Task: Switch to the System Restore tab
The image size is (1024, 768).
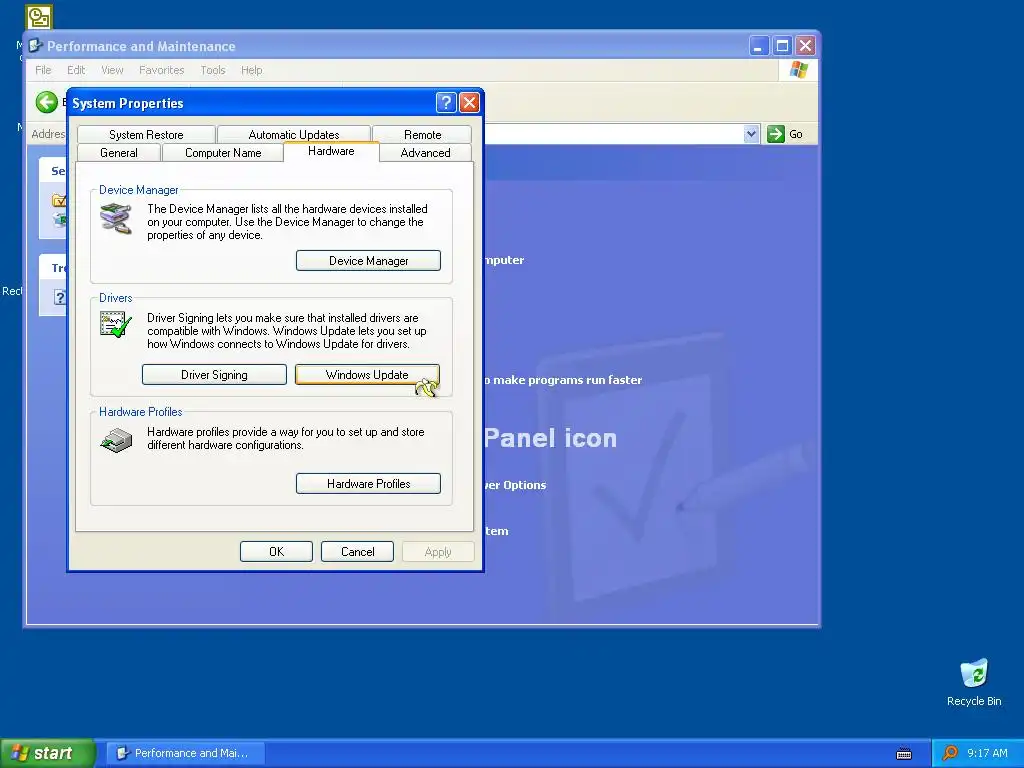Action: pyautogui.click(x=146, y=135)
